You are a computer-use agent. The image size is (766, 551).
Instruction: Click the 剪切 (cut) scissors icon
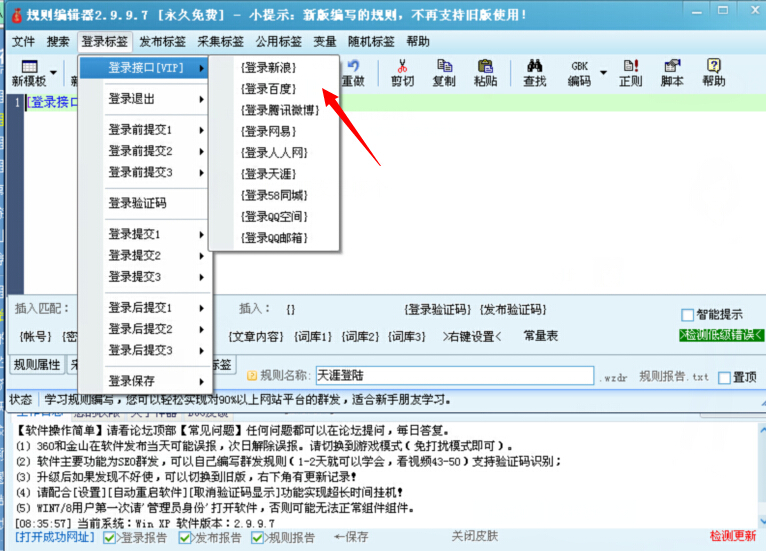point(403,72)
